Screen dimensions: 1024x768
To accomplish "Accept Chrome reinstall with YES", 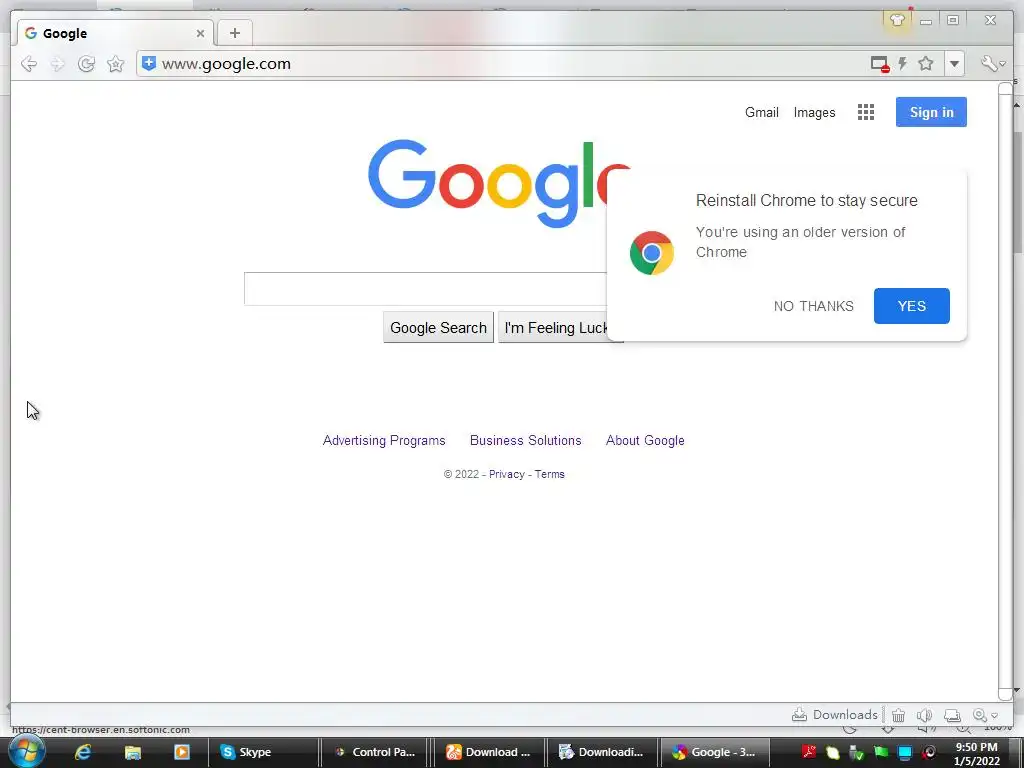I will click(912, 306).
